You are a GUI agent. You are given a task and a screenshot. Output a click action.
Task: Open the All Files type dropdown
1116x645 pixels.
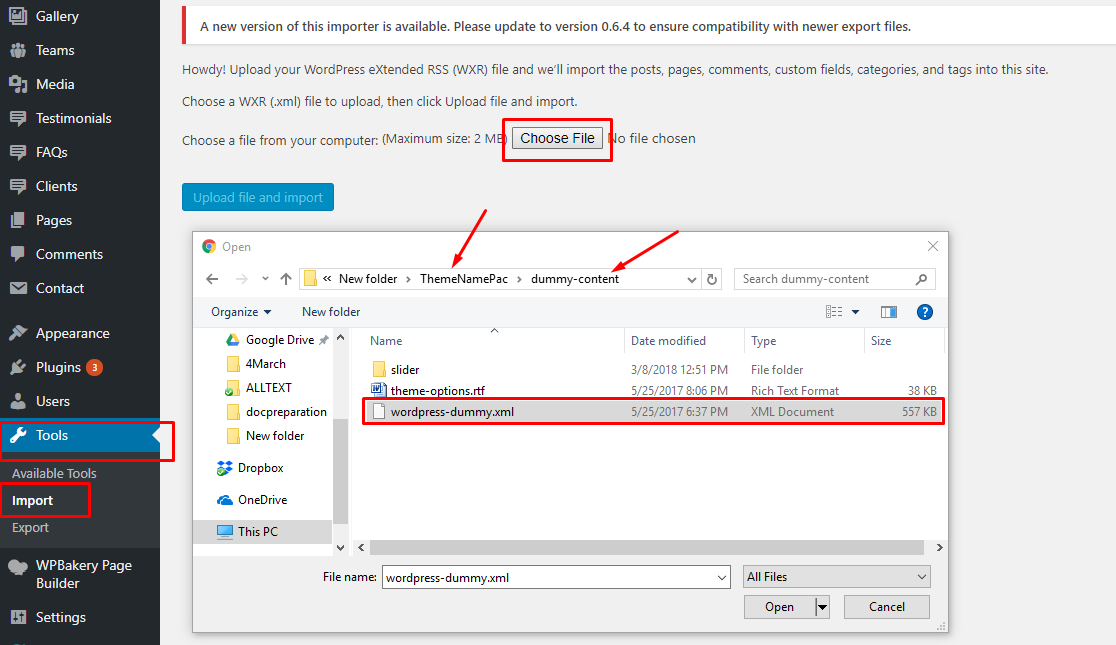coord(836,577)
